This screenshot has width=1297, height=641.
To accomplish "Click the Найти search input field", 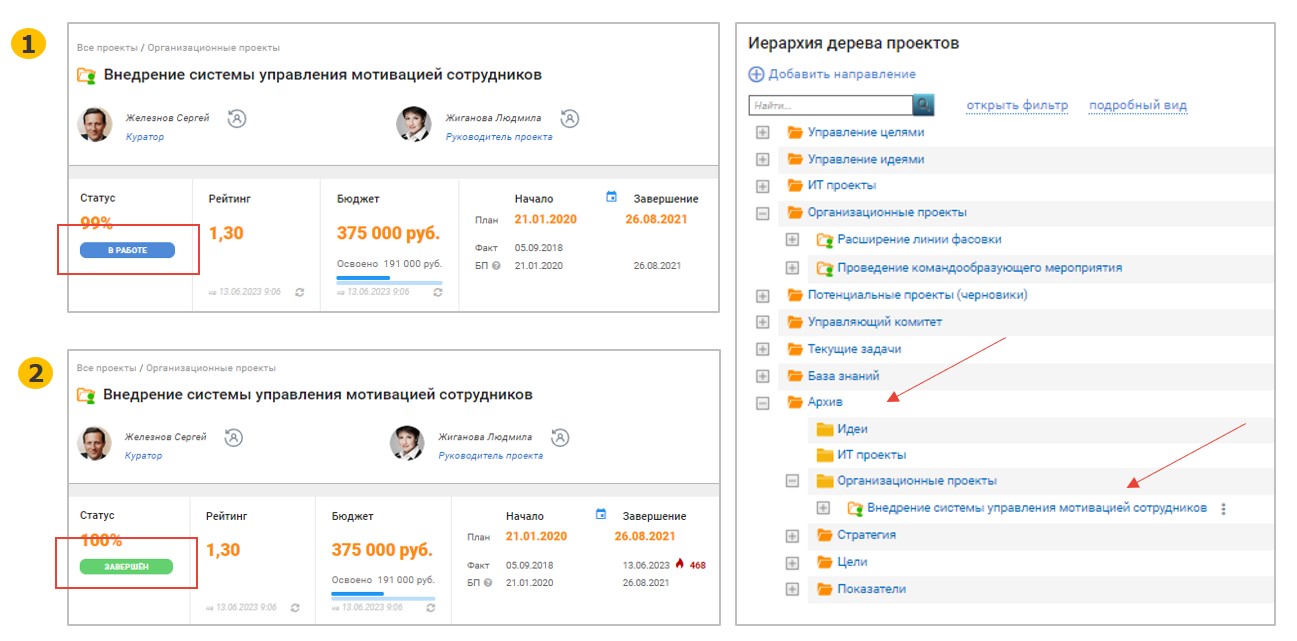I will [830, 105].
